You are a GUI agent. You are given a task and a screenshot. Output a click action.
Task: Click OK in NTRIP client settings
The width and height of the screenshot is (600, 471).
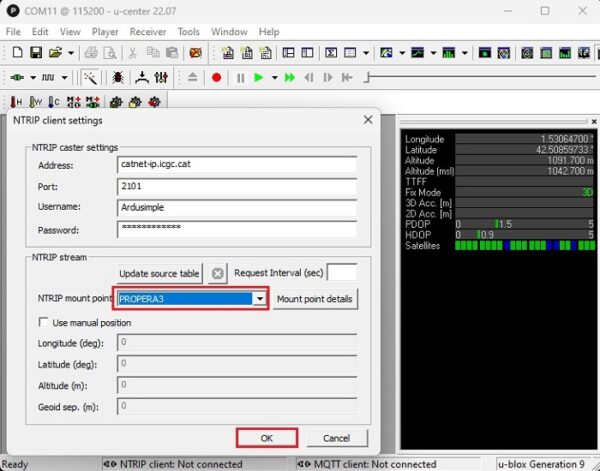tap(266, 438)
